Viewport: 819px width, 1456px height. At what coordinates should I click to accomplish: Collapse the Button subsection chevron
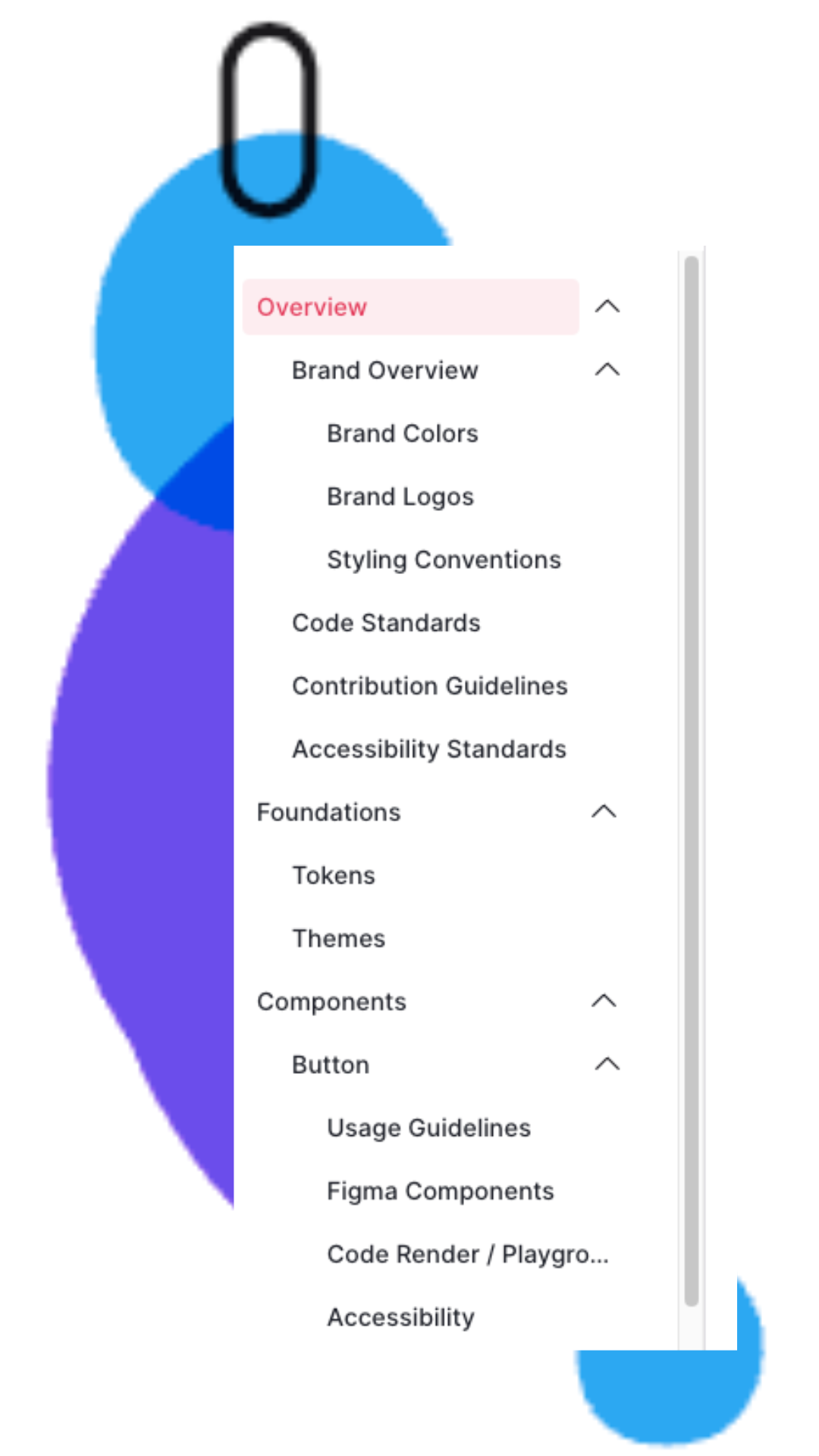click(x=608, y=1064)
